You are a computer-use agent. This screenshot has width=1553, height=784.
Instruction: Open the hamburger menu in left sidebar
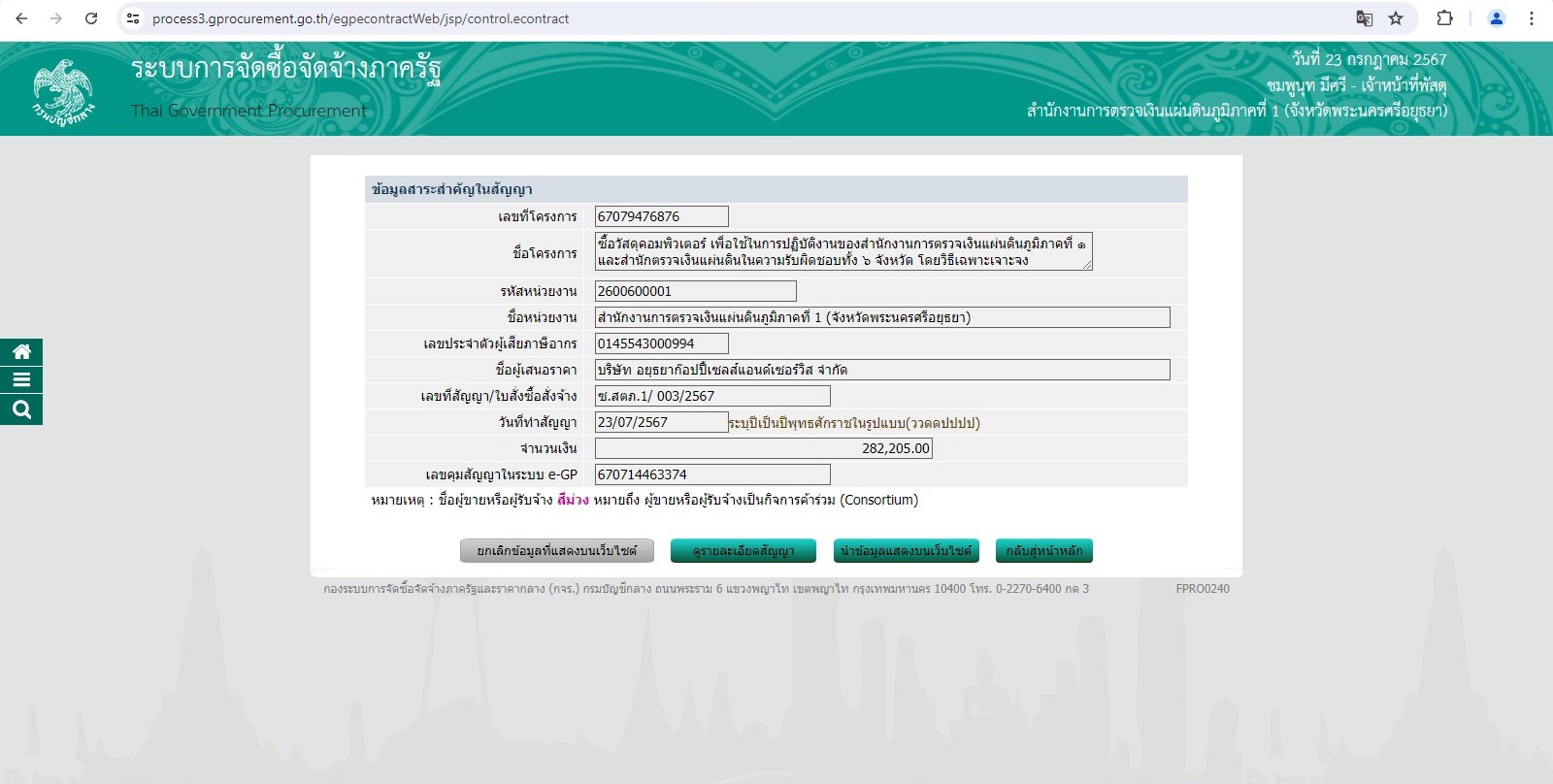tap(21, 380)
